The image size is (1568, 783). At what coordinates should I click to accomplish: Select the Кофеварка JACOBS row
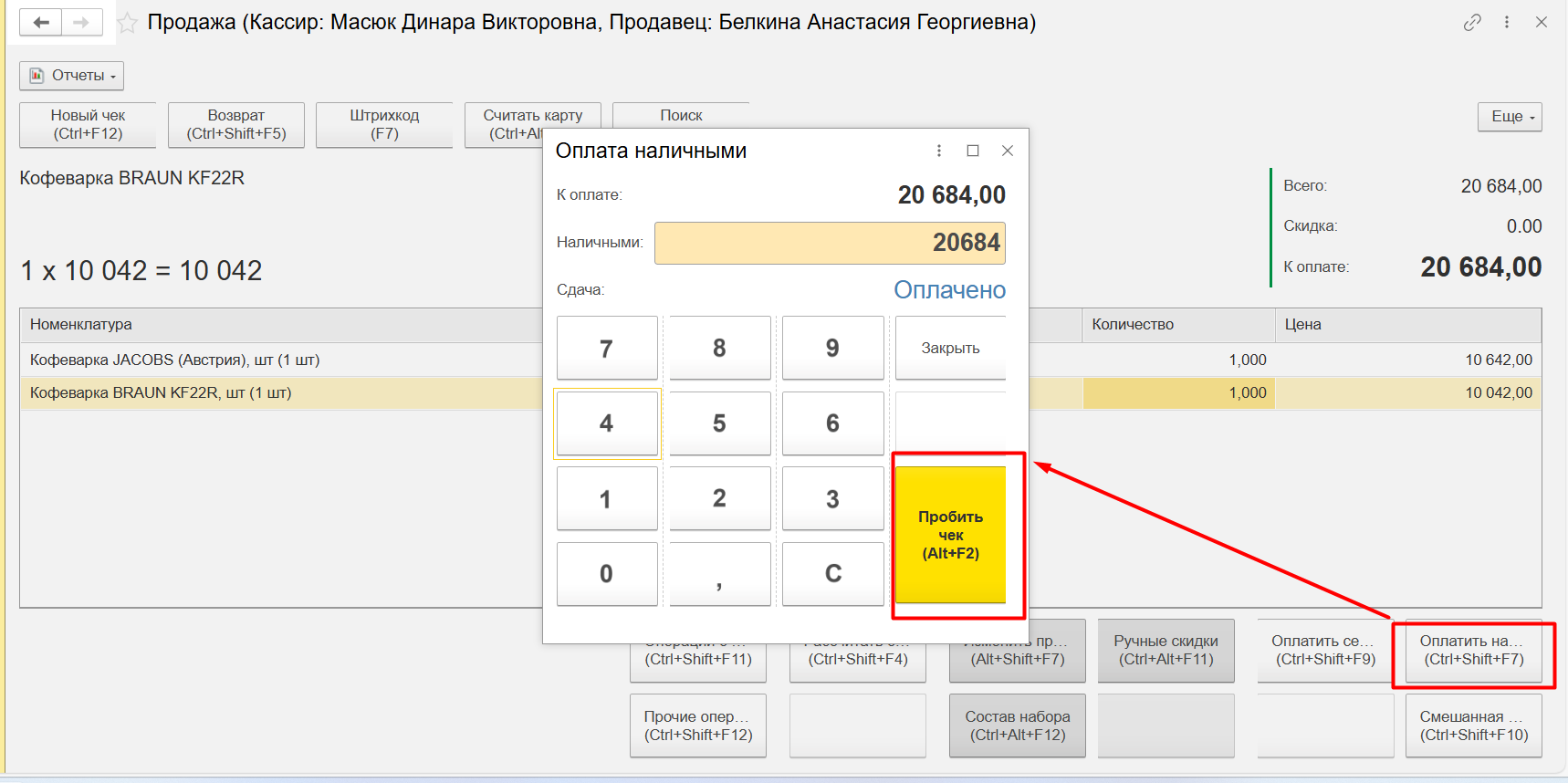(x=274, y=360)
